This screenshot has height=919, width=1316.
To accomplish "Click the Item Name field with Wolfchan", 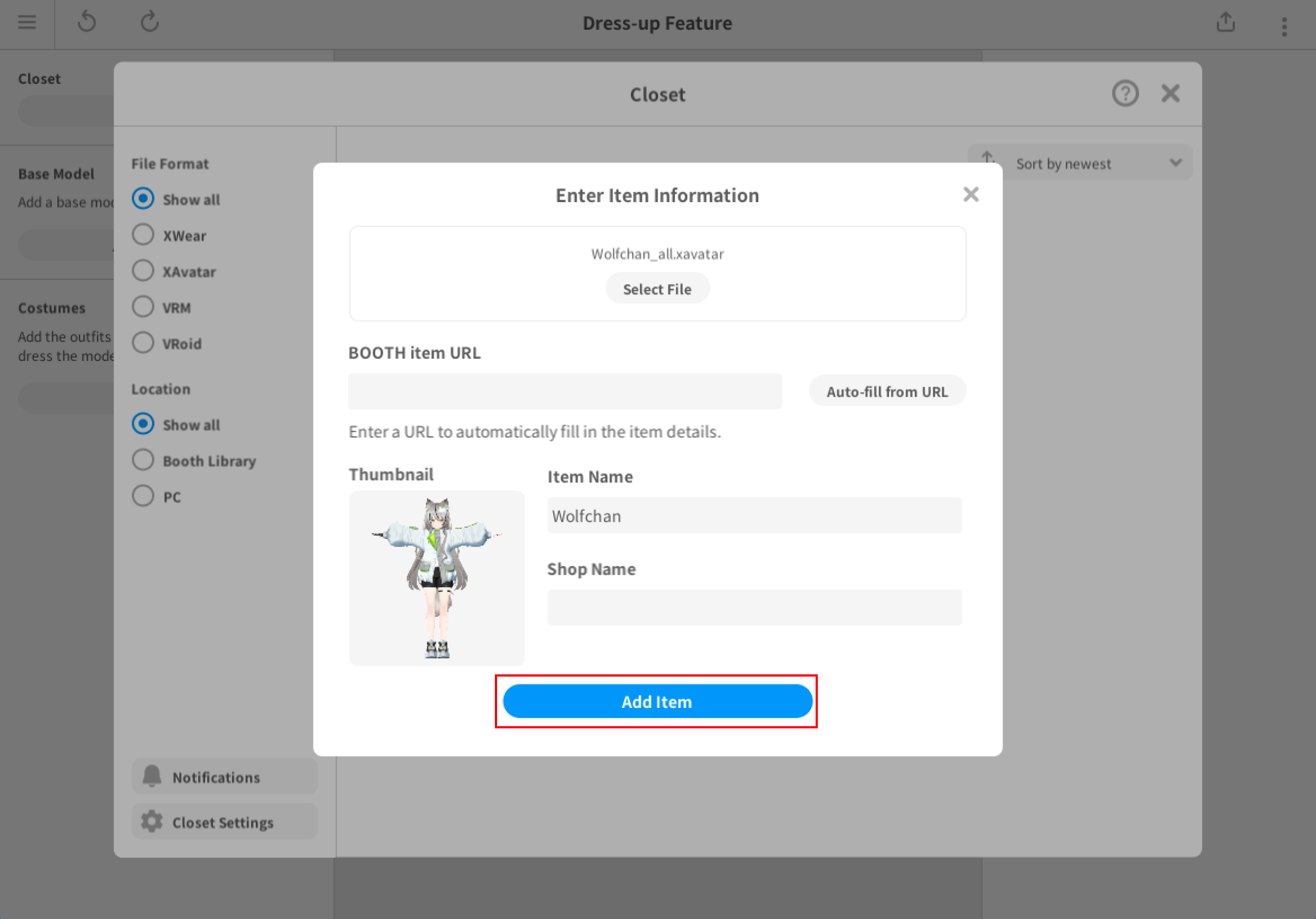I will (754, 516).
